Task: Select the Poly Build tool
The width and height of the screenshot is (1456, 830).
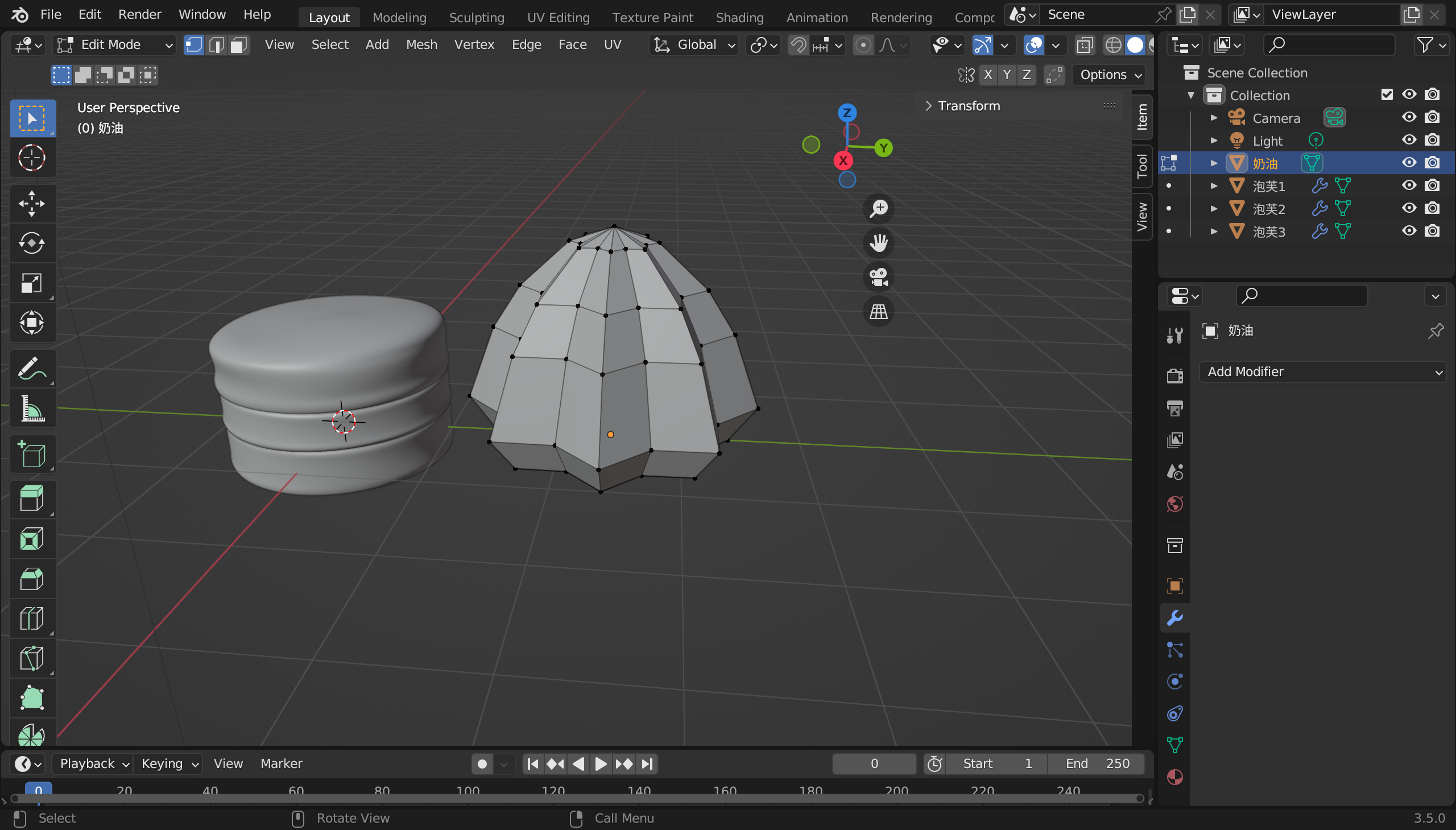Action: 32,699
